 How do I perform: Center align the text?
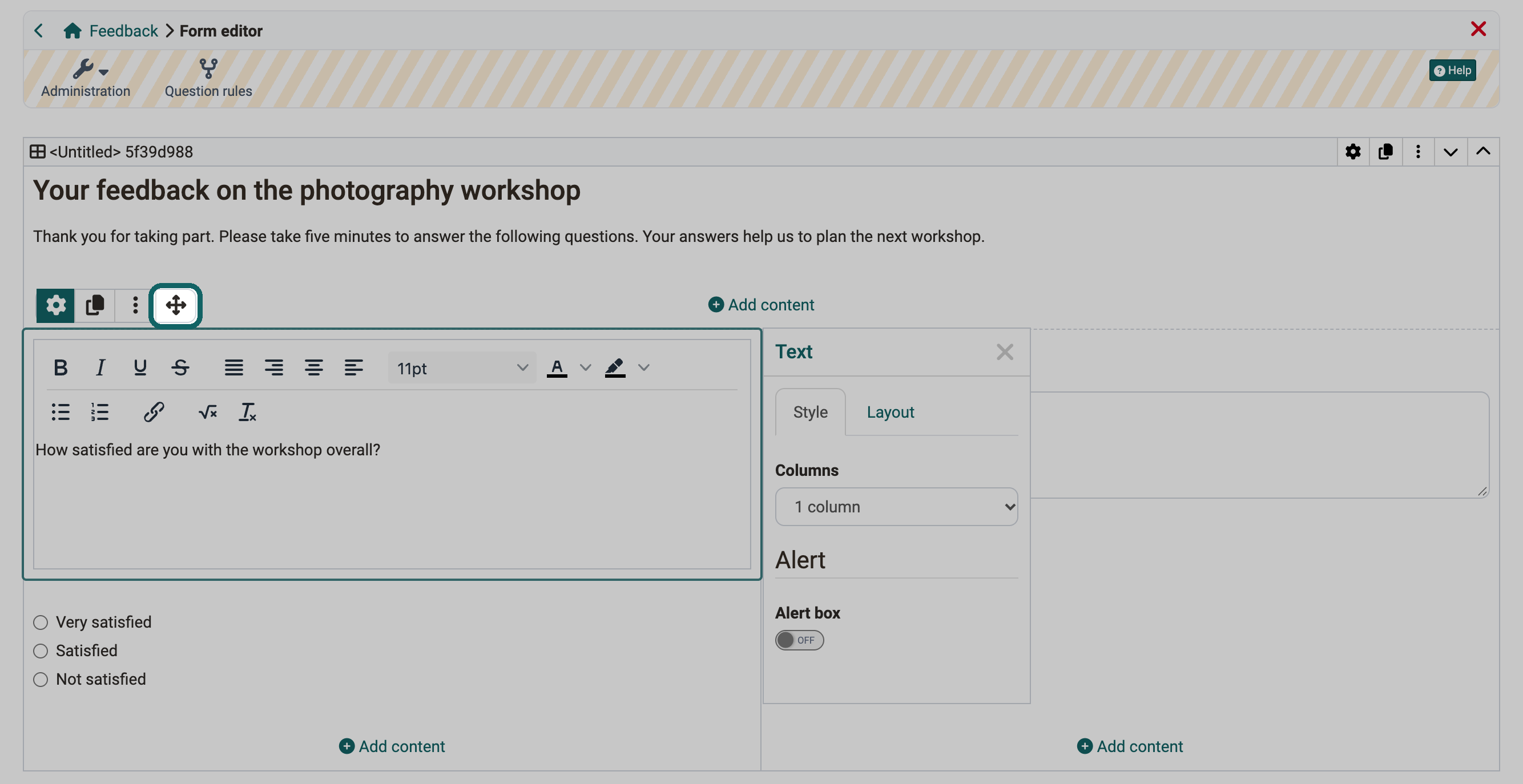pyautogui.click(x=313, y=367)
